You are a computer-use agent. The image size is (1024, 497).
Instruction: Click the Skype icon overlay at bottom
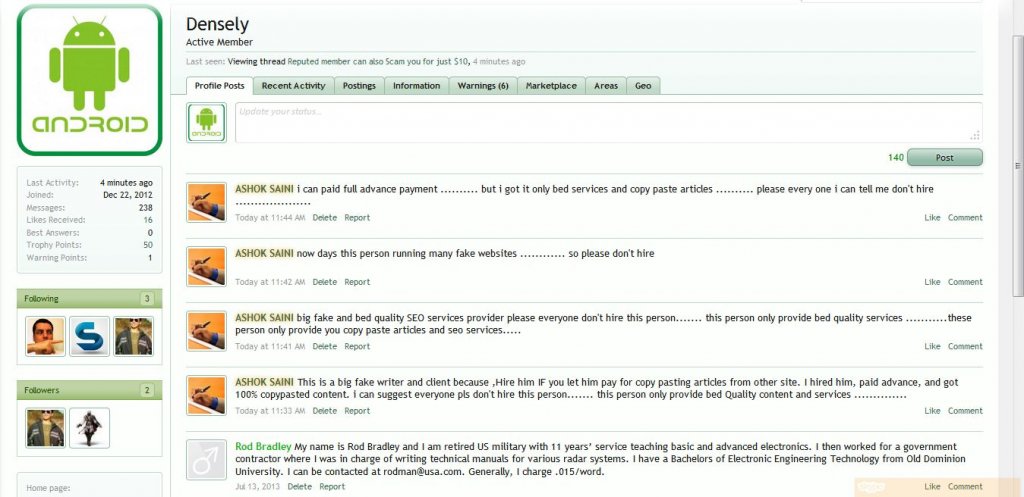[872, 487]
